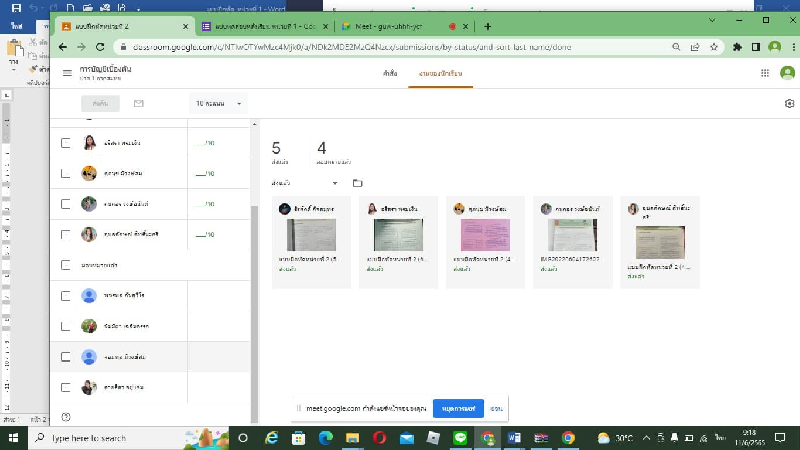Viewport: 800px width, 450px height.
Task: Click the blue stop sharing button
Action: coord(458,408)
